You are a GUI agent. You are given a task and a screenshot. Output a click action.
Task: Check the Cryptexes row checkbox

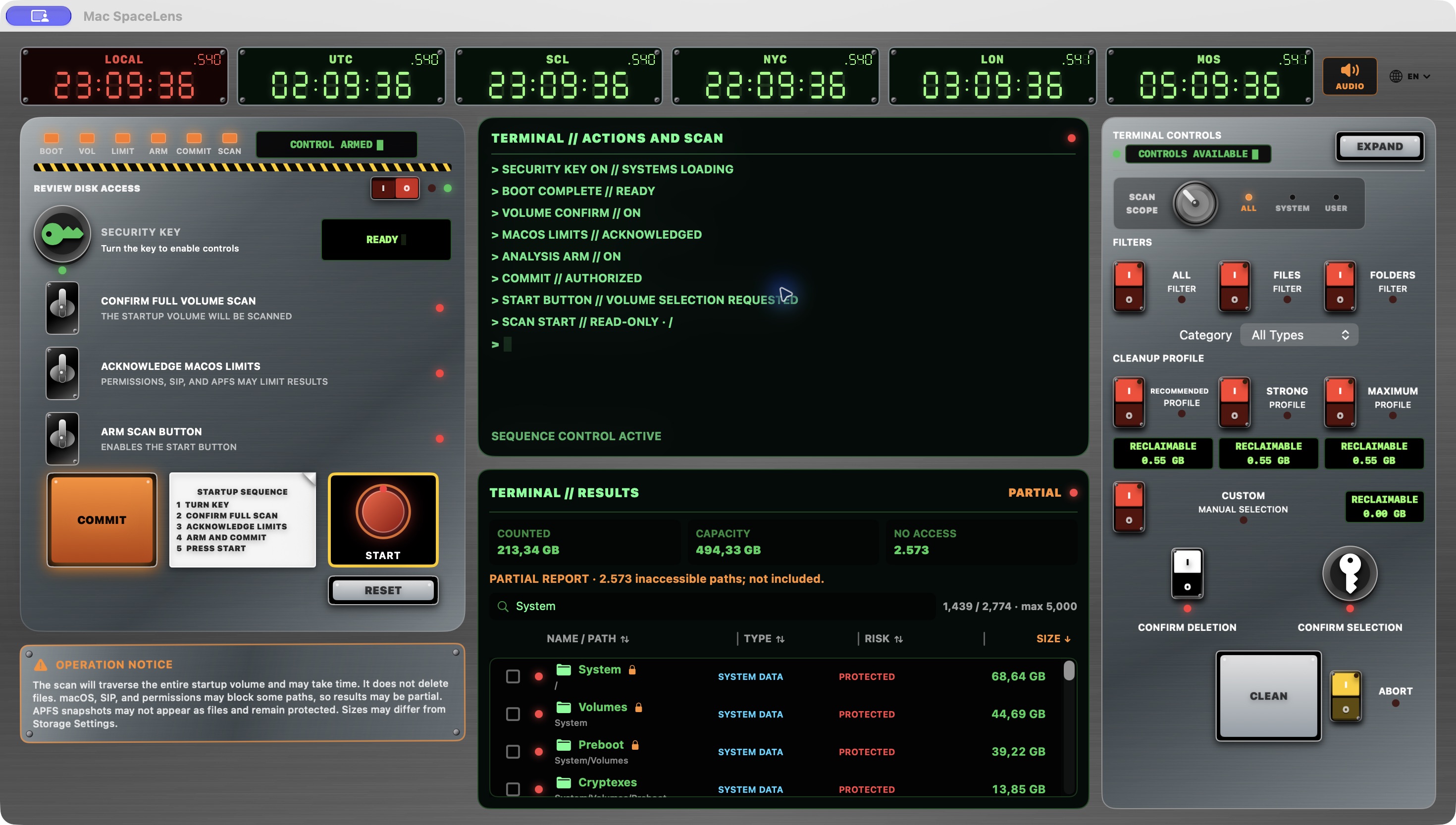pyautogui.click(x=513, y=789)
